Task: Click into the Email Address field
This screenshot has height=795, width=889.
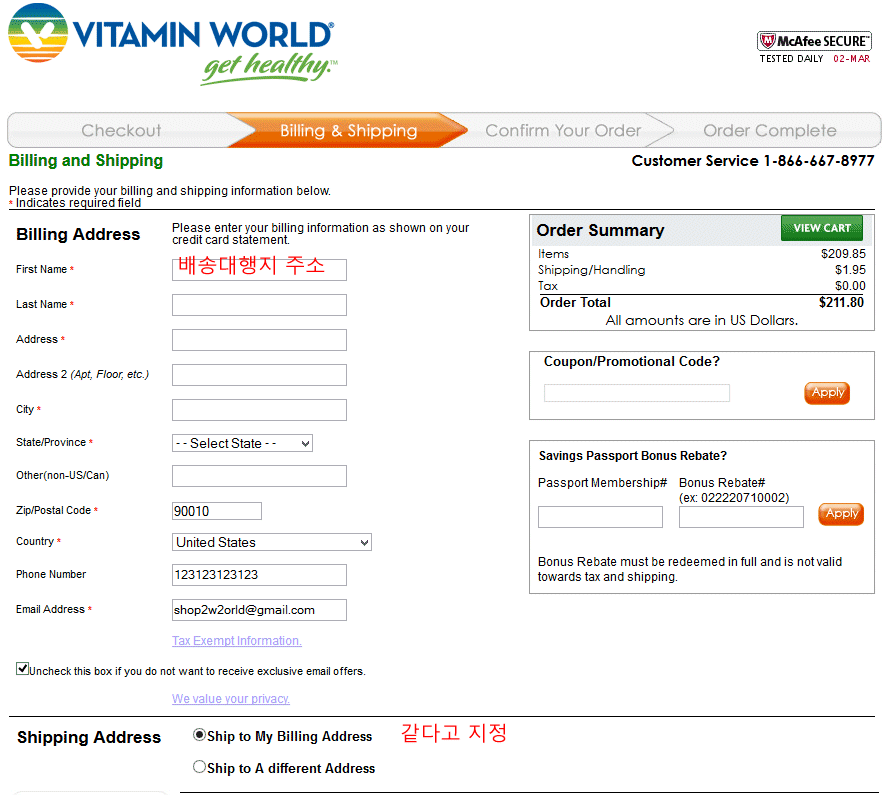Action: point(259,610)
